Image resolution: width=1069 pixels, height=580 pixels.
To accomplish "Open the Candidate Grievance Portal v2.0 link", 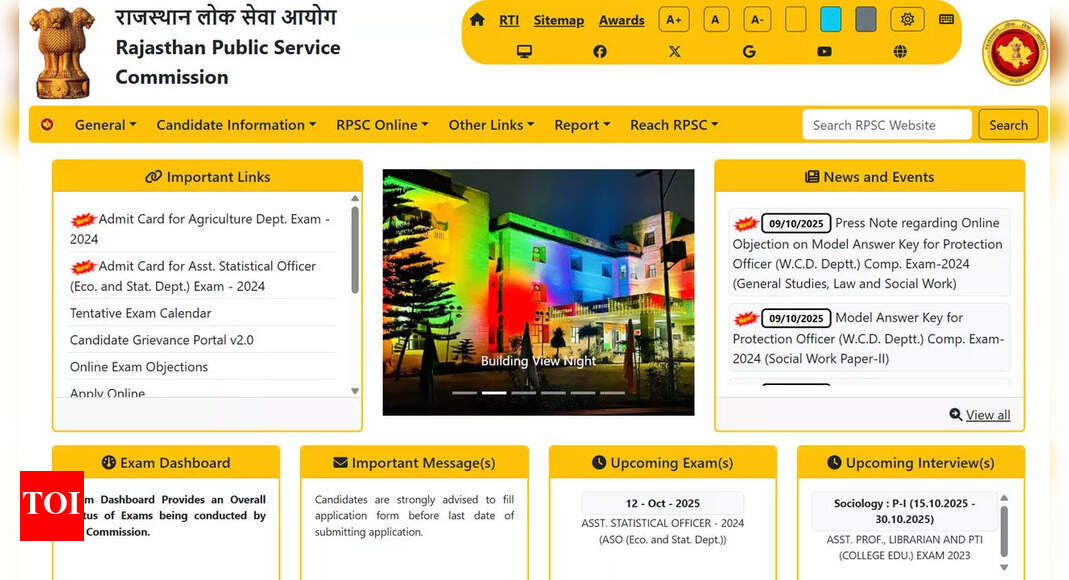I will click(x=160, y=340).
